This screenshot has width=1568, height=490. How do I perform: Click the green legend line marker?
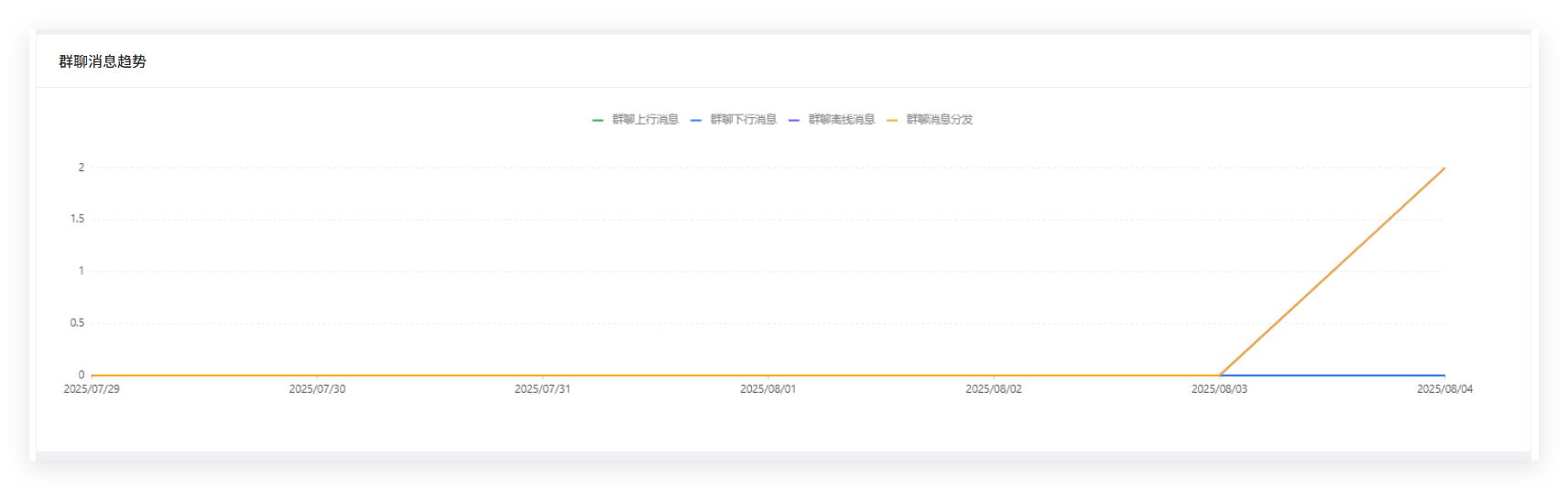tap(598, 120)
